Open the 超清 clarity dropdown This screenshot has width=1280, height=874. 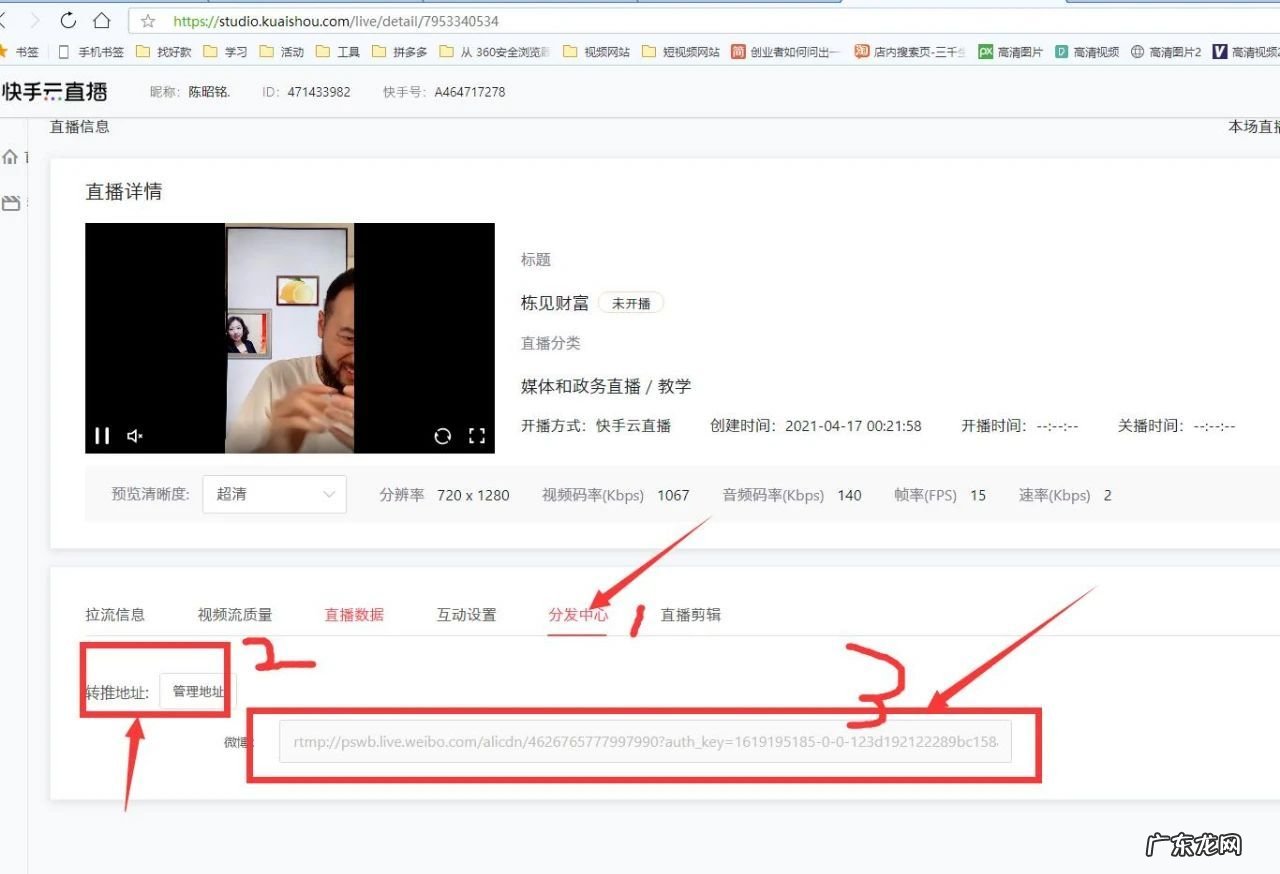coord(274,494)
